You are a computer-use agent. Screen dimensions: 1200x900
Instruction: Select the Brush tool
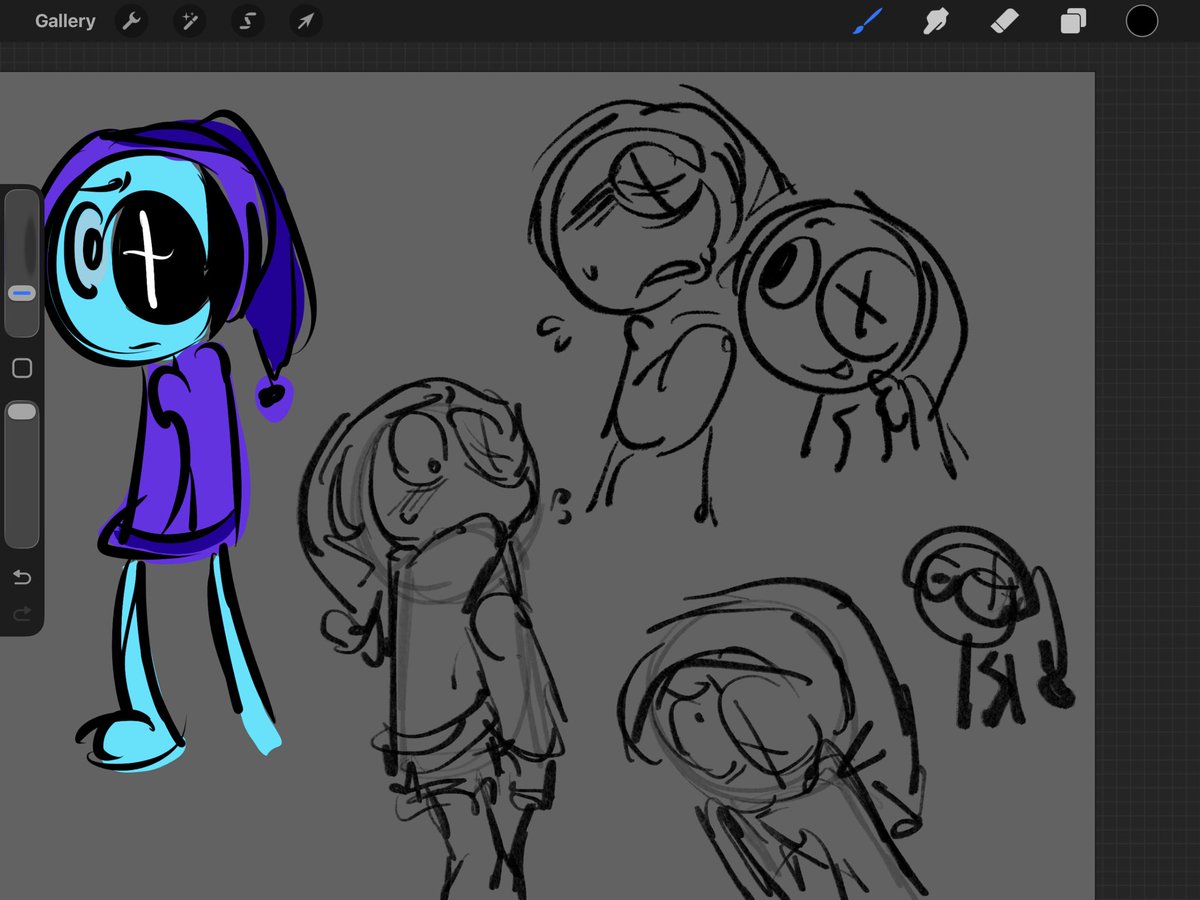[x=867, y=21]
